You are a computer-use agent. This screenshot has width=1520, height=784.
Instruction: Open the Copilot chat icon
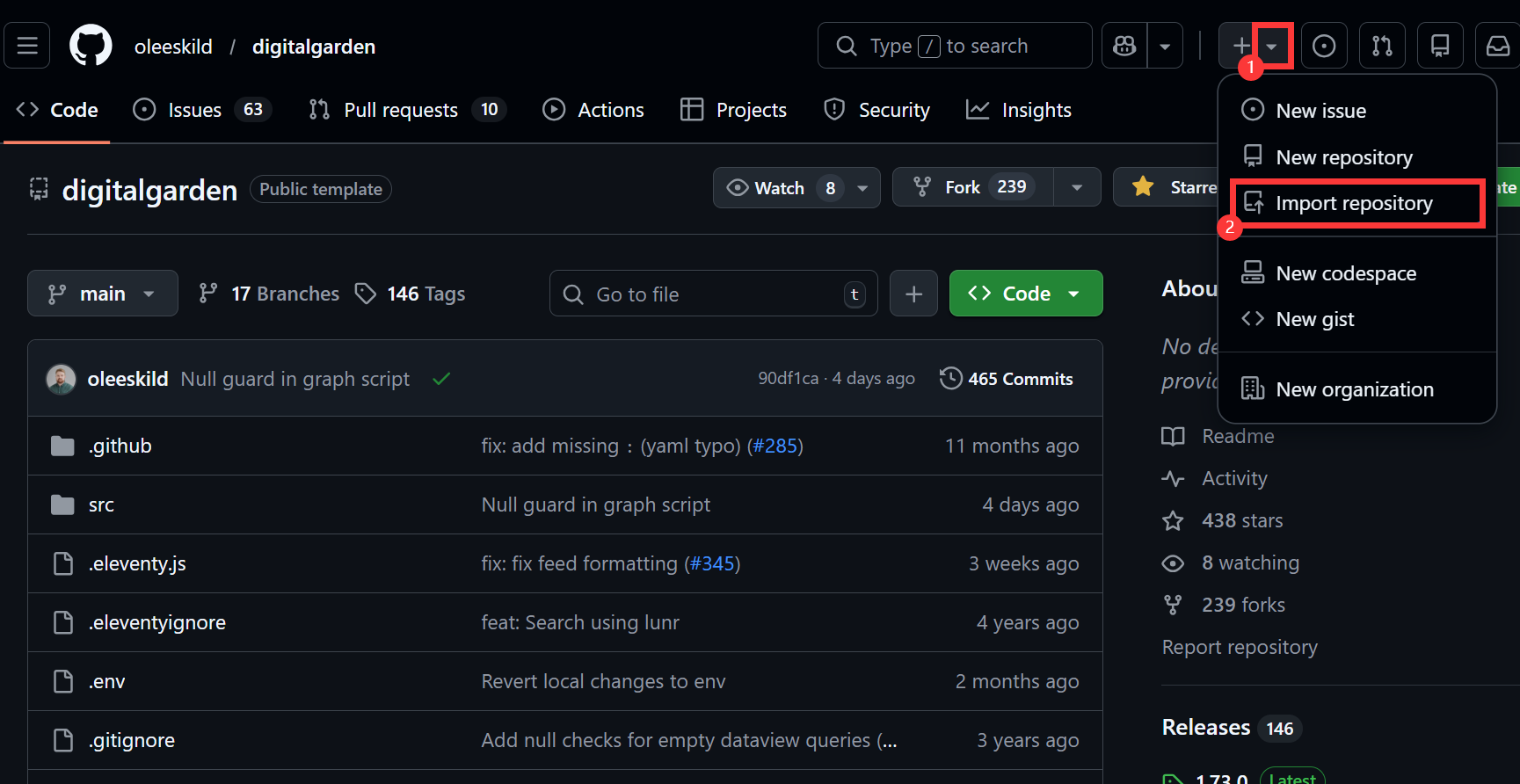[1124, 46]
